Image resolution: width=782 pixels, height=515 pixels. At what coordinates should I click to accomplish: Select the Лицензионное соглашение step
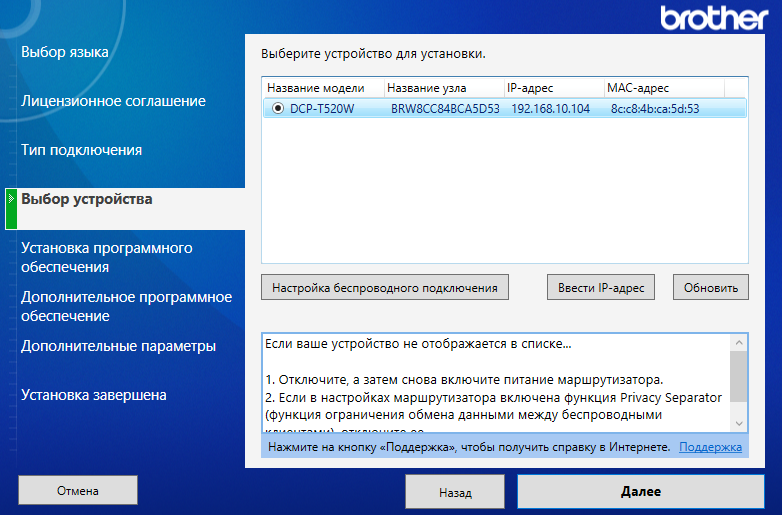pyautogui.click(x=113, y=101)
